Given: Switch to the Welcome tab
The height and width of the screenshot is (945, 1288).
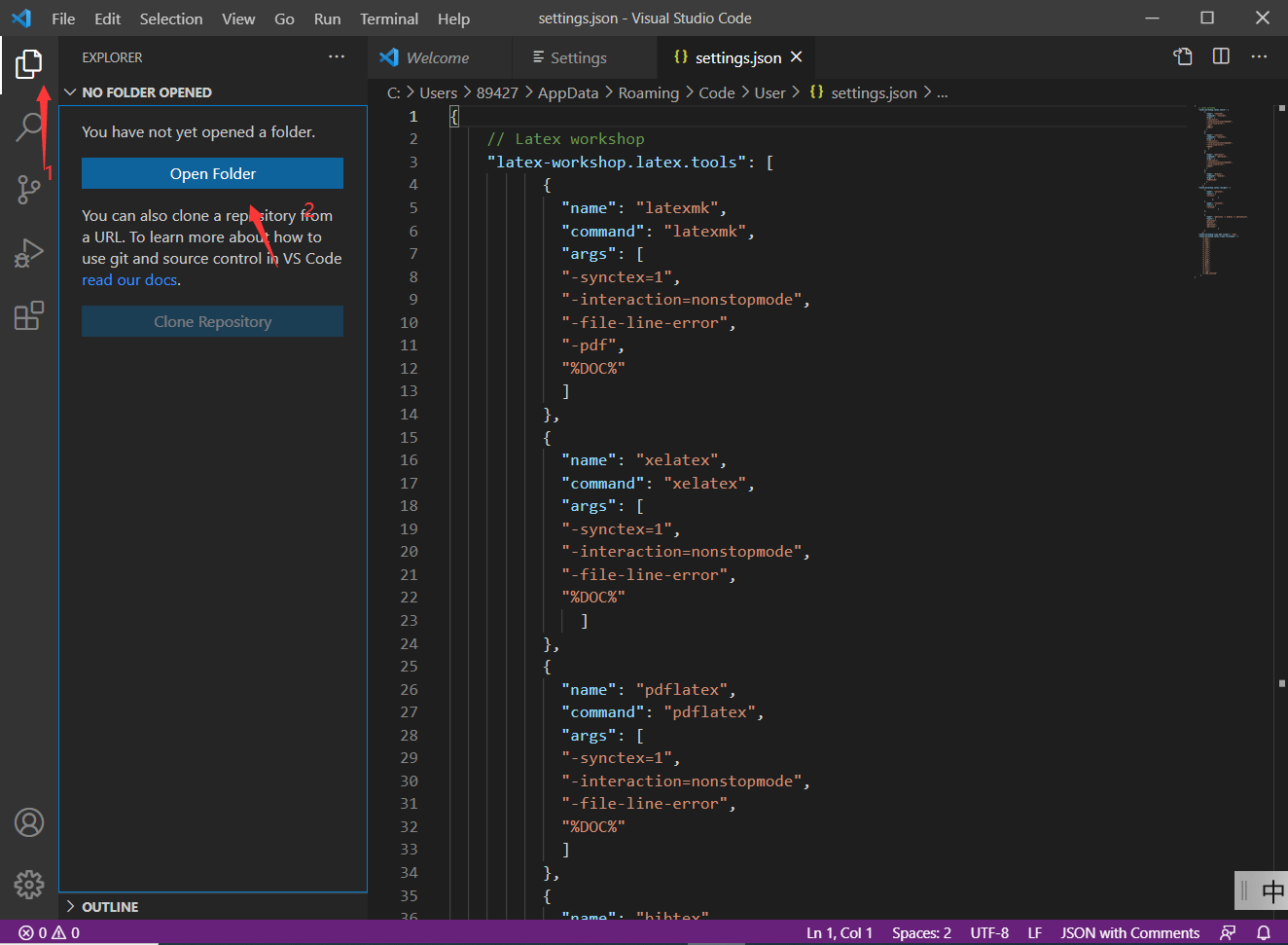Looking at the screenshot, I should pos(438,57).
